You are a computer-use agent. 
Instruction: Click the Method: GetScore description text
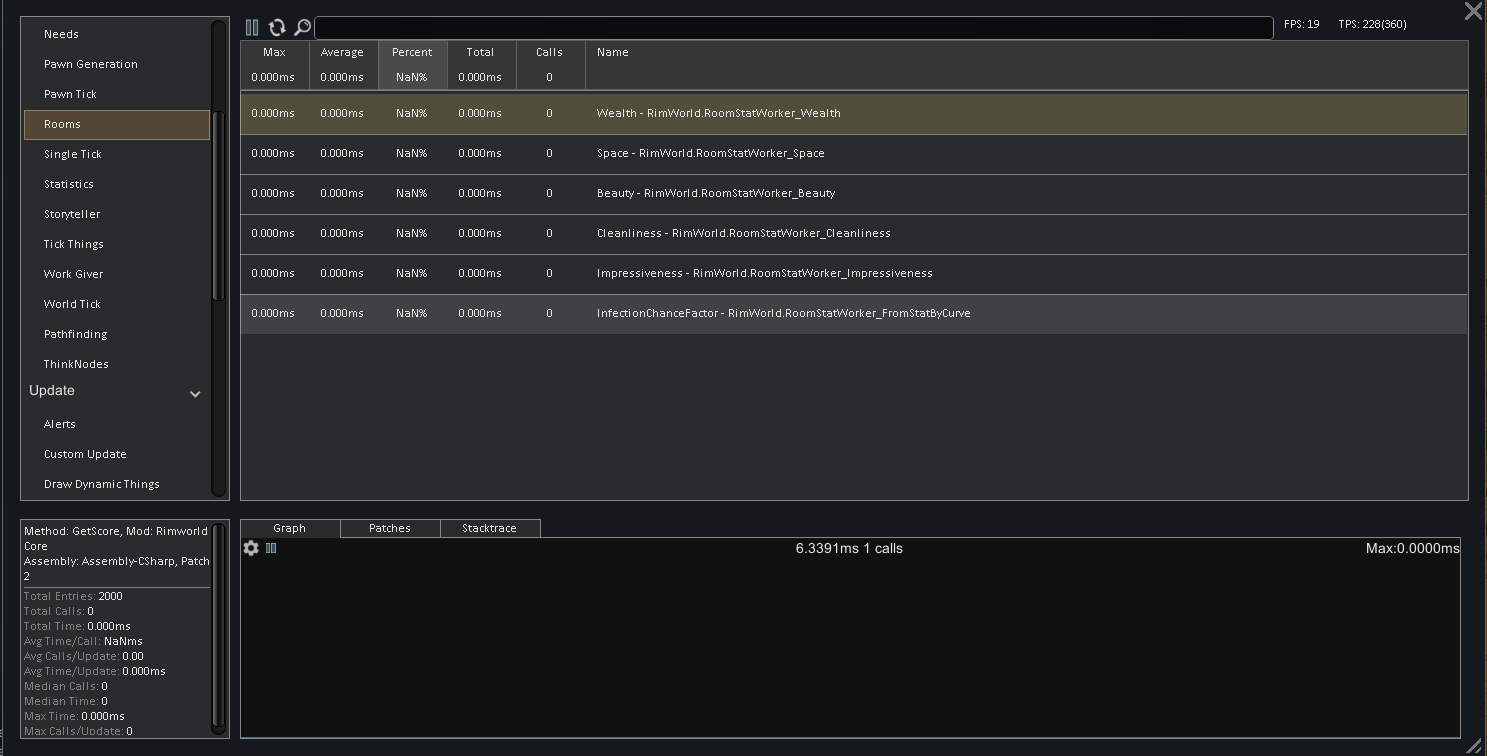117,554
